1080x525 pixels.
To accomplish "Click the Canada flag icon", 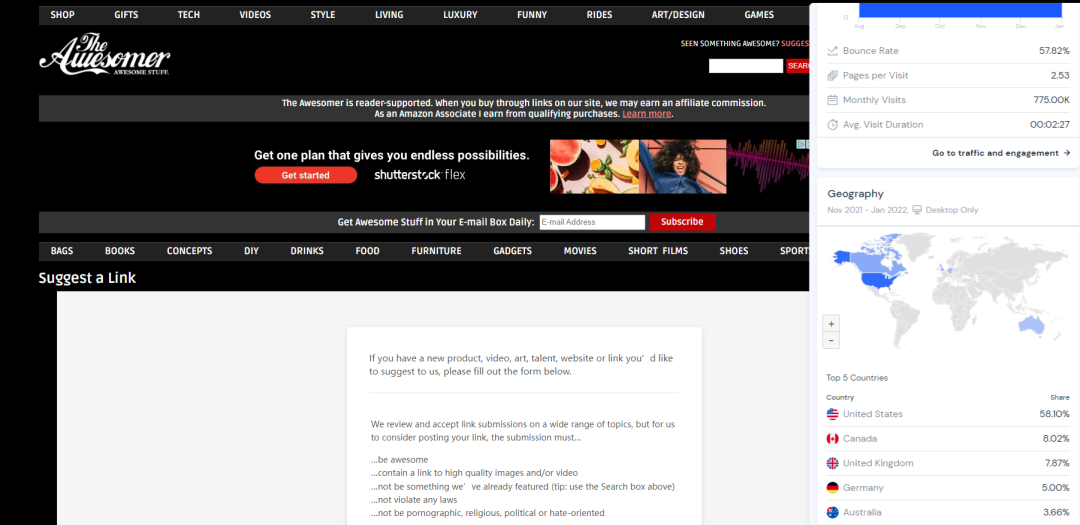I will (833, 439).
